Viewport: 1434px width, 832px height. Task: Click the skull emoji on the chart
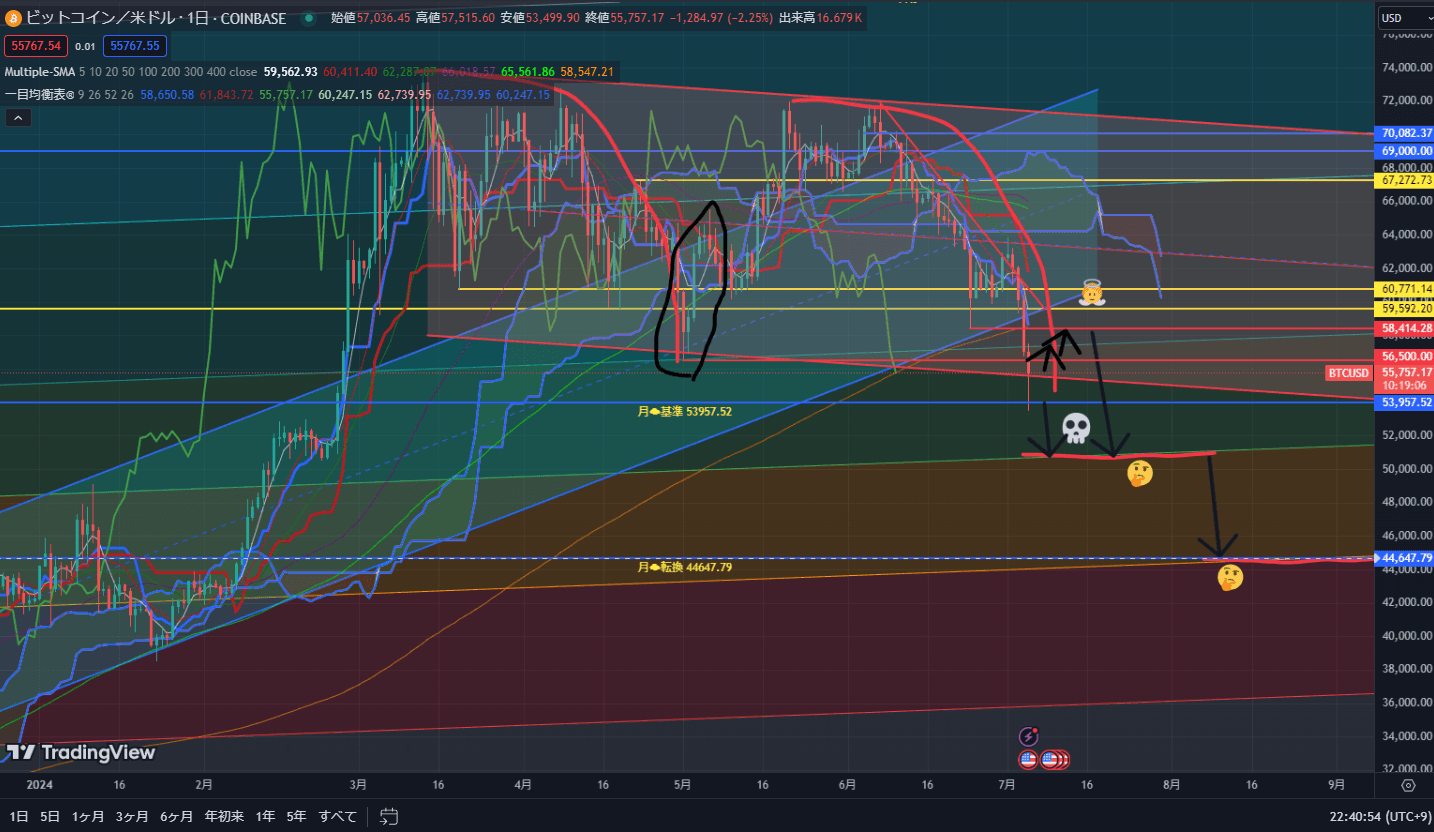coord(1075,429)
